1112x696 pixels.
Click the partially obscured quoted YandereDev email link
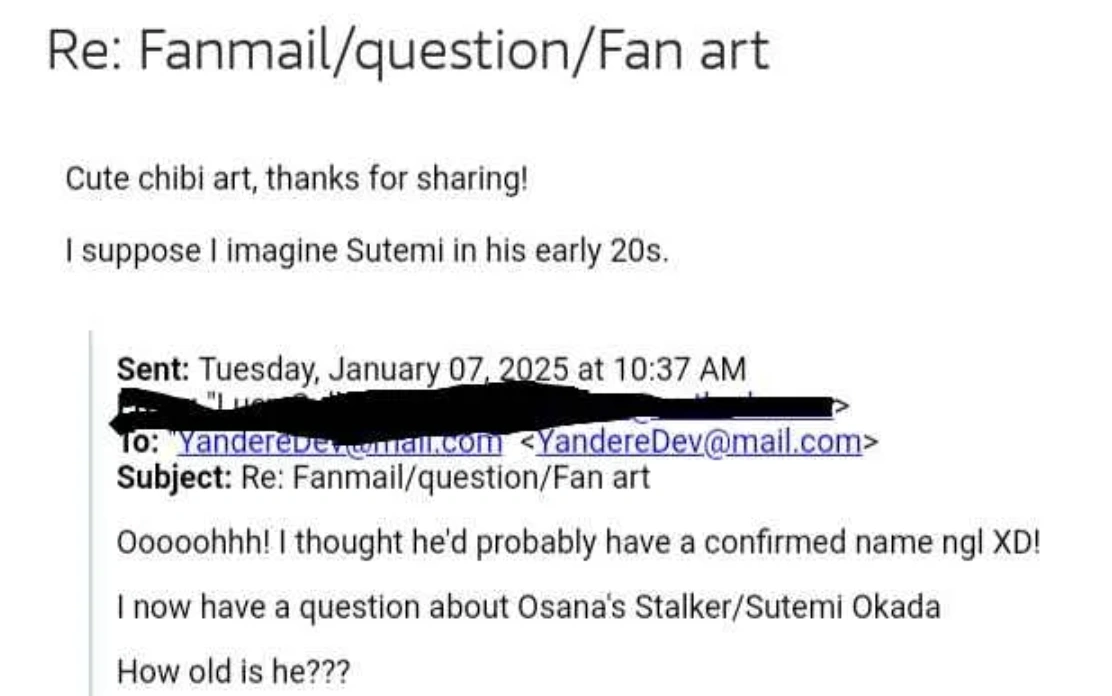pyautogui.click(x=340, y=441)
